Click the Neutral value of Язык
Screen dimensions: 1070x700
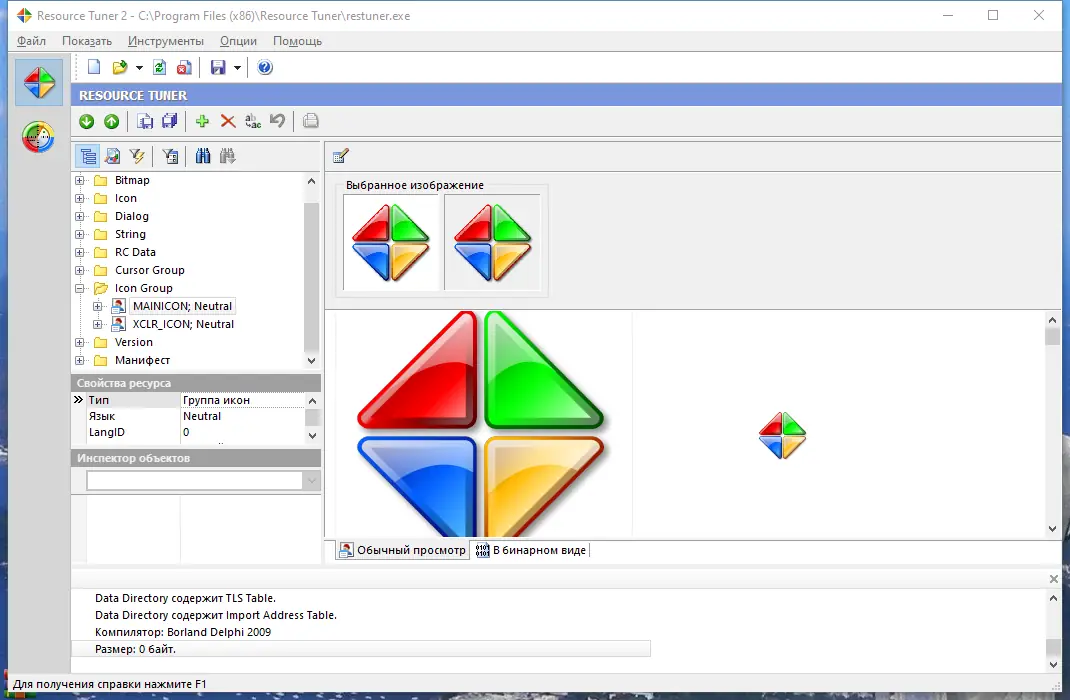click(202, 416)
